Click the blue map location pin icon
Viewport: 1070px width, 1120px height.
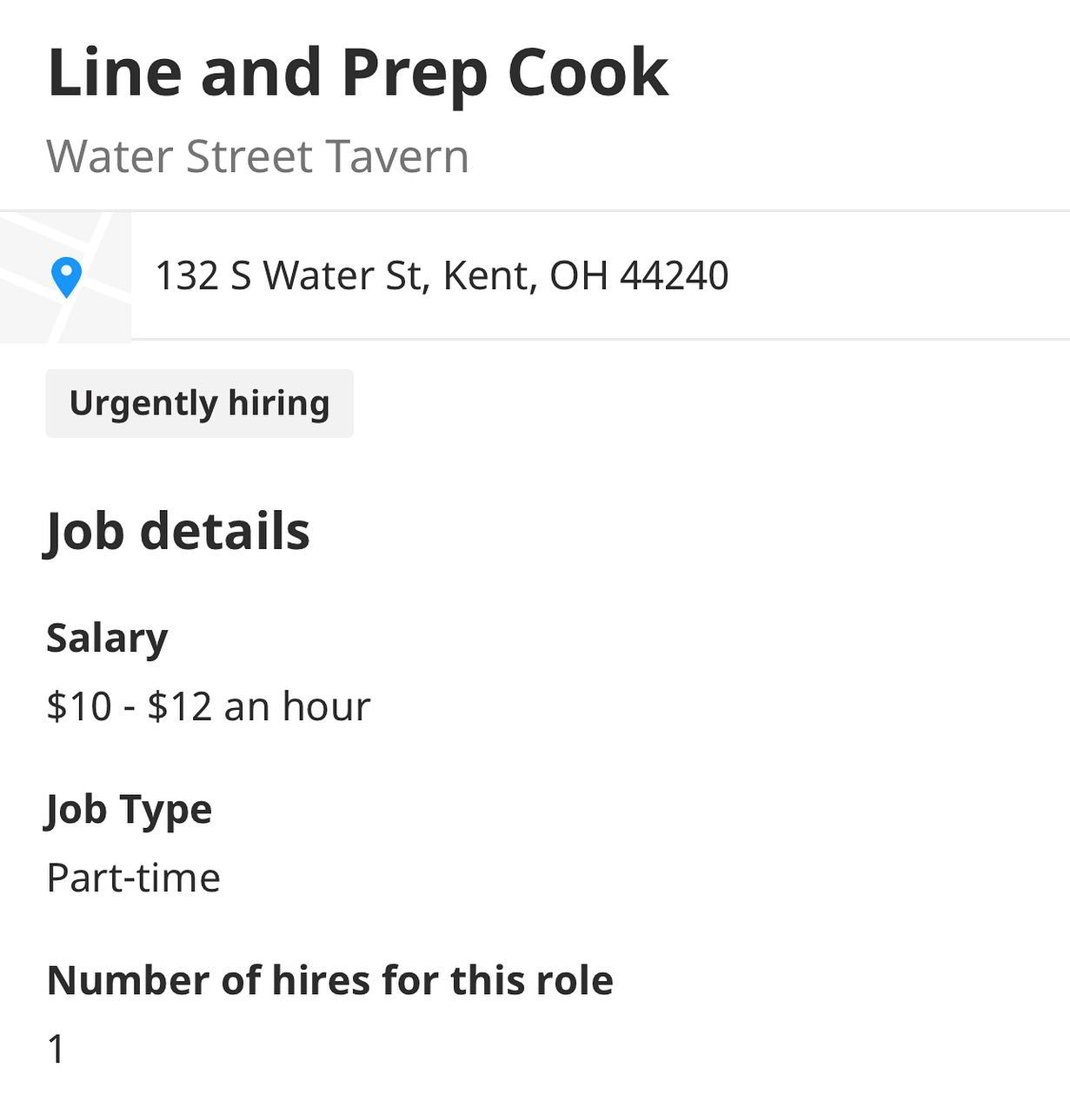pos(67,277)
